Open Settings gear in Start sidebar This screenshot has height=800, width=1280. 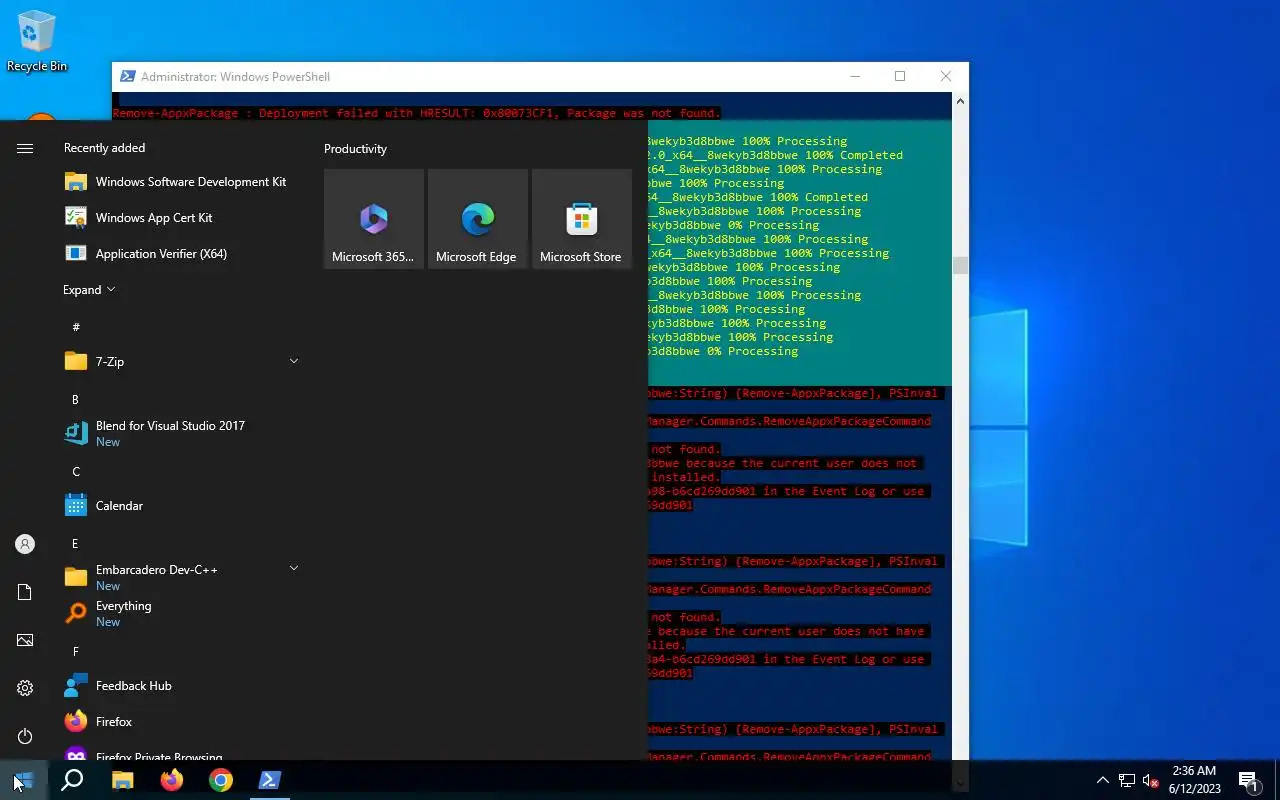pyautogui.click(x=25, y=688)
